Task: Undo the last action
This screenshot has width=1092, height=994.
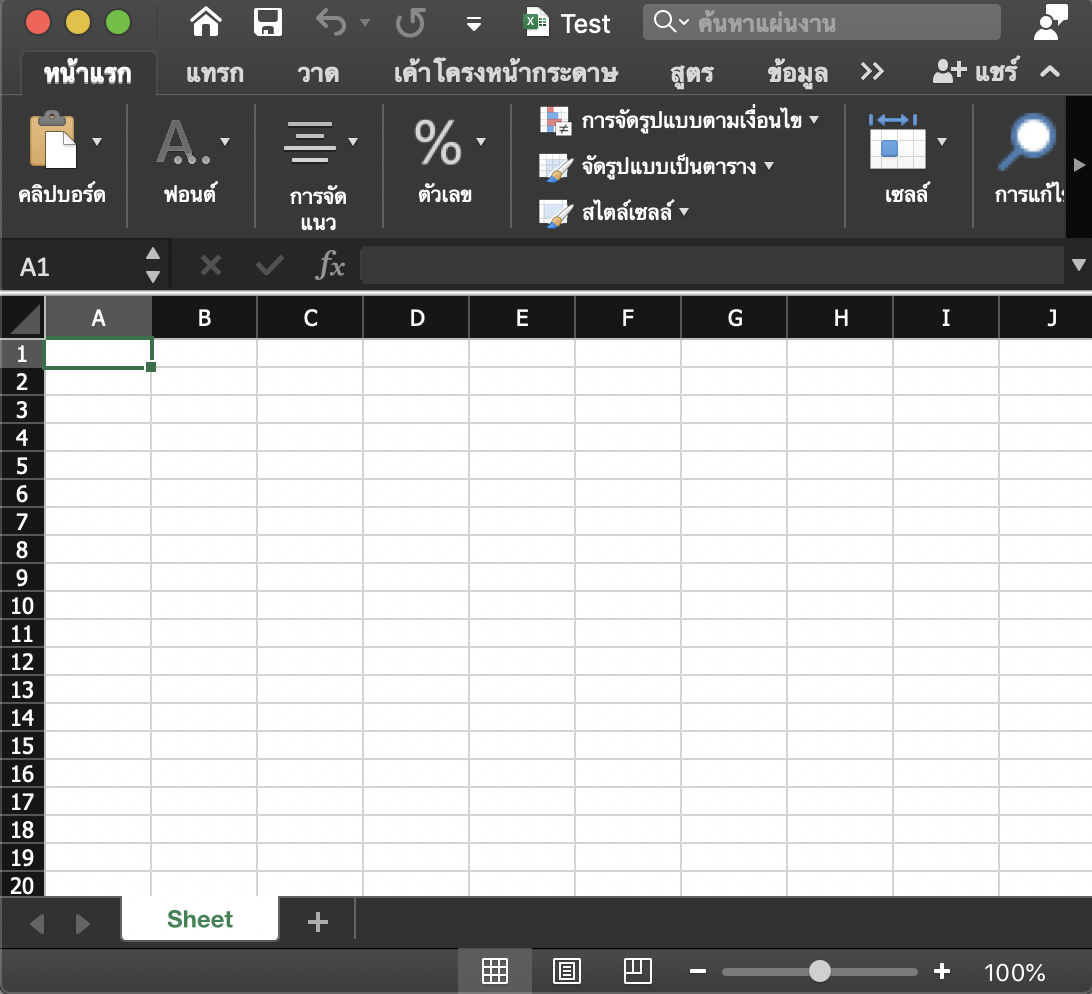Action: [x=331, y=22]
